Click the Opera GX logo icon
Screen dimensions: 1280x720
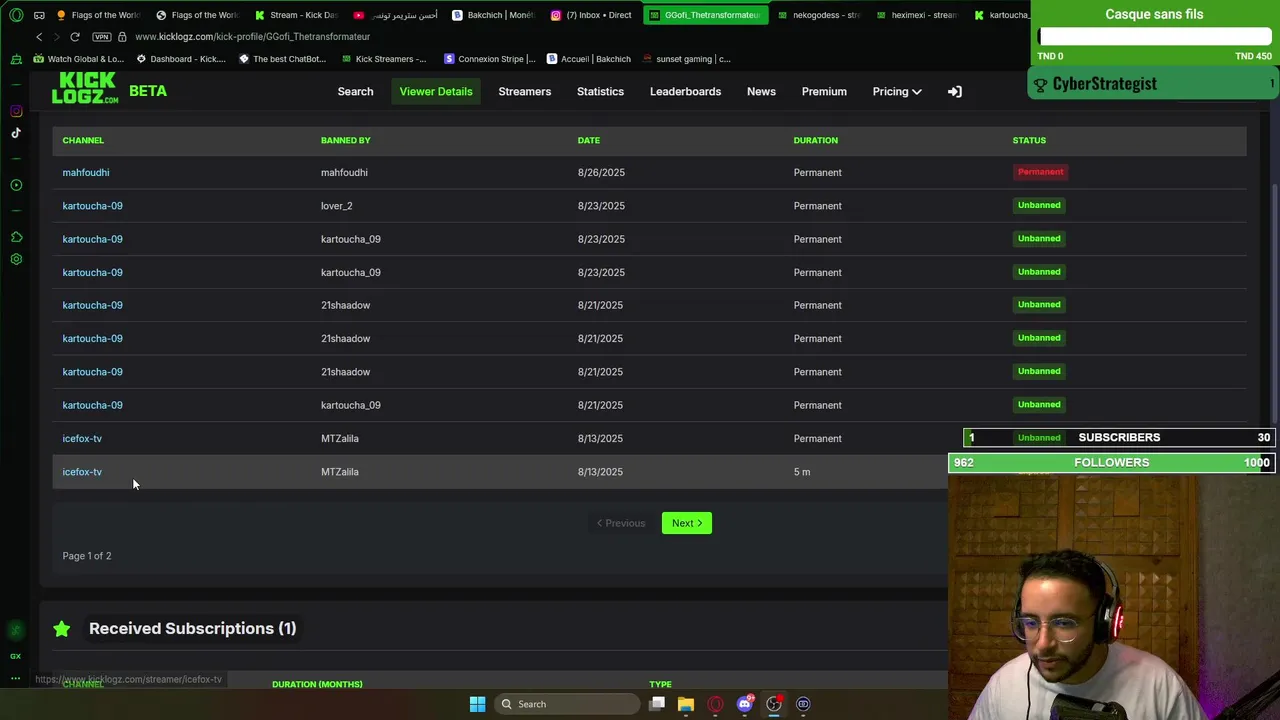(x=16, y=15)
